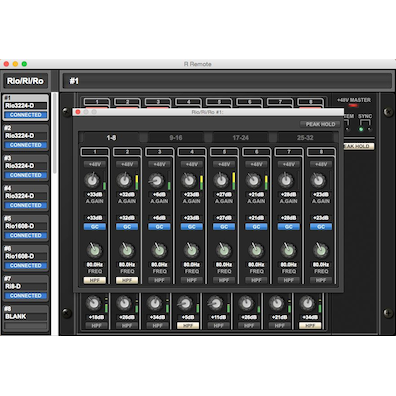Disable the HPF on popup channel 1
Screen dimensions: 396x396
point(95,280)
